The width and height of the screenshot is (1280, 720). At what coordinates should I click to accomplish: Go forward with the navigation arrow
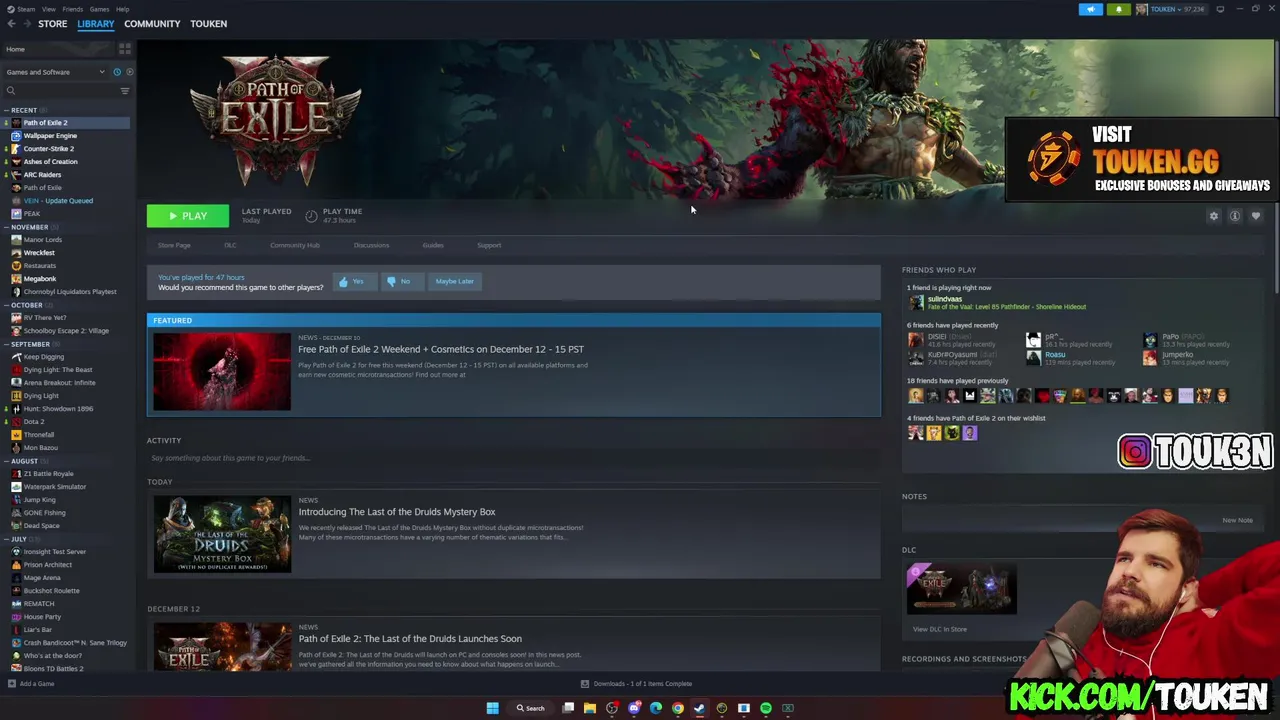click(27, 24)
